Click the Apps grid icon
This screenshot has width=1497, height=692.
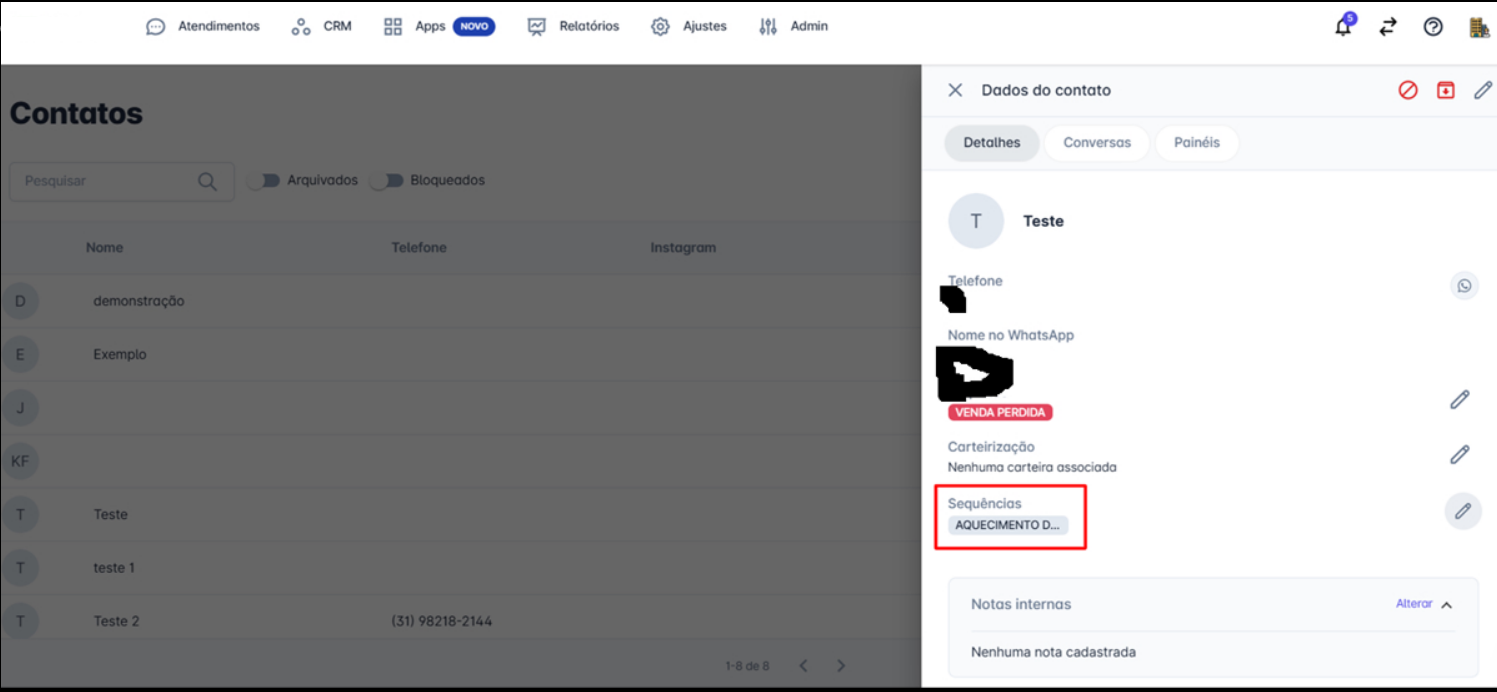[x=393, y=27]
